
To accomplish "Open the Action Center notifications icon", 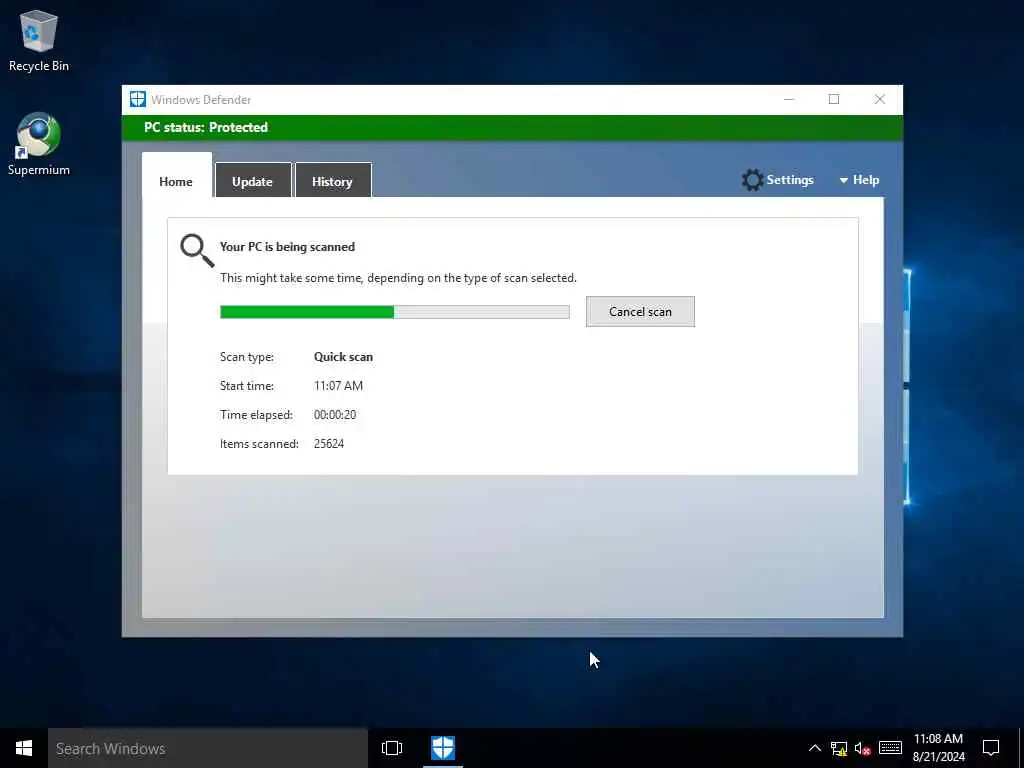I will click(x=991, y=748).
